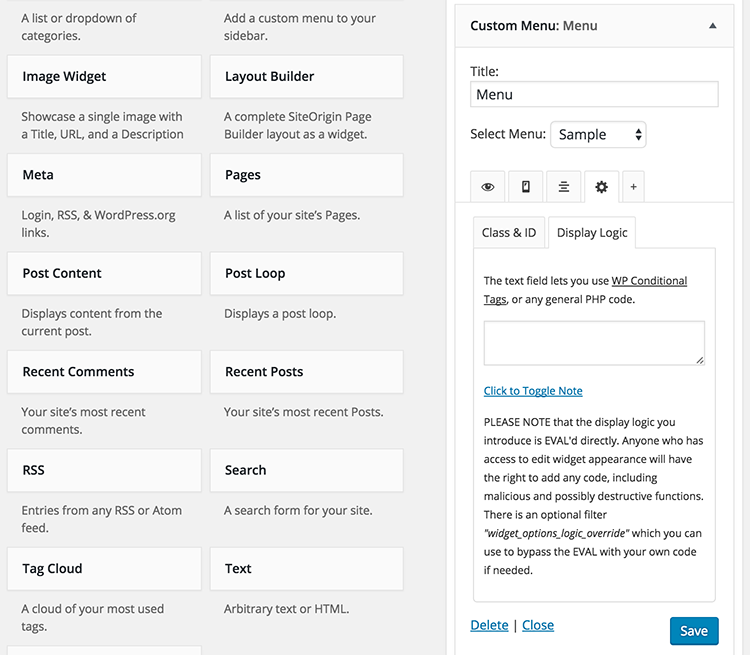The height and width of the screenshot is (655, 750).
Task: Select the Display Logic tab
Action: 592,232
